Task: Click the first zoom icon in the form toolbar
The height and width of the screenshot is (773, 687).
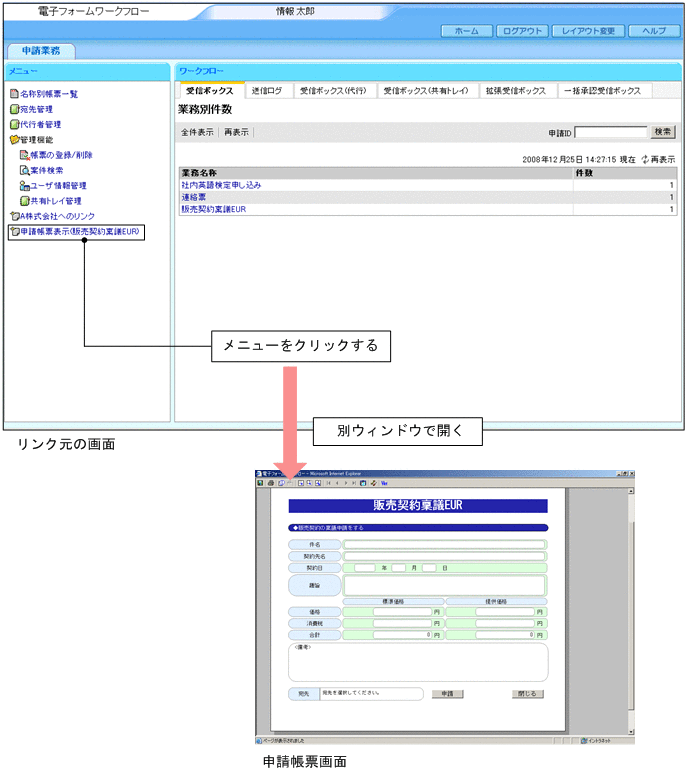Action: point(301,483)
